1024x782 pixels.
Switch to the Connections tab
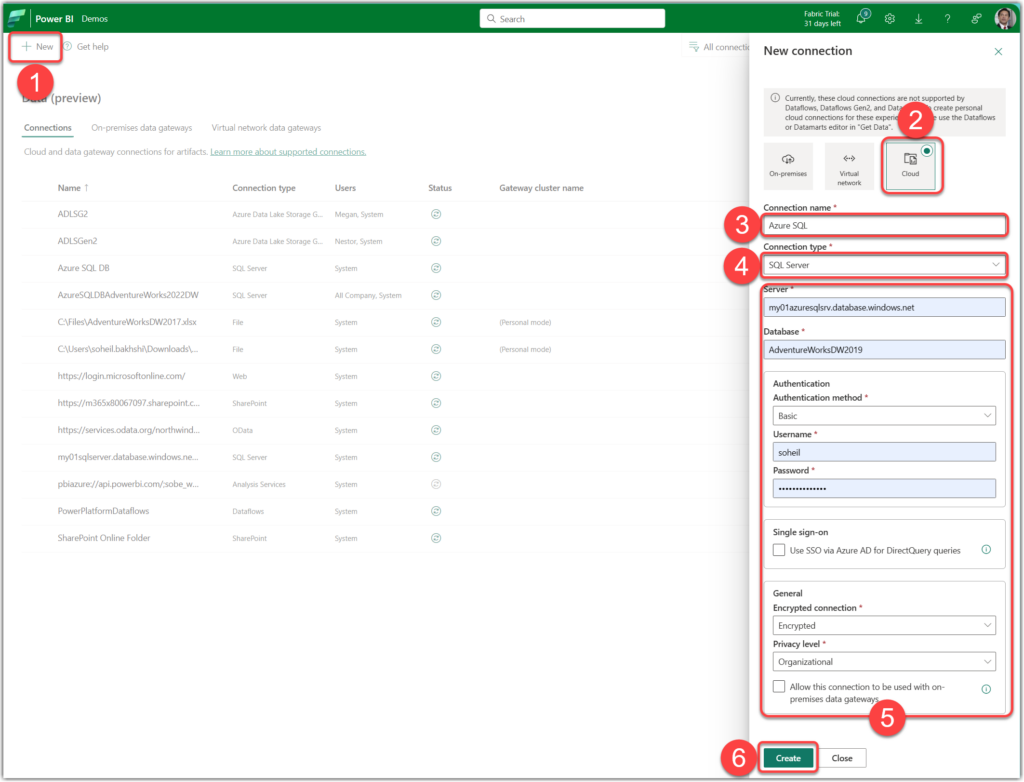[48, 127]
